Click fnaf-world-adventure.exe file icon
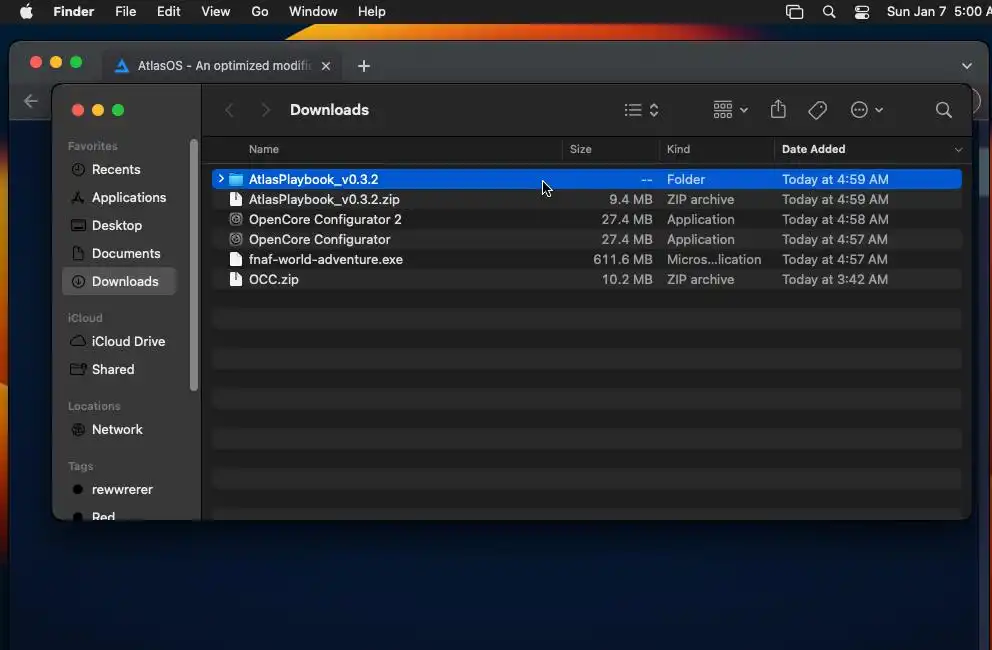Screen dimensions: 992x650 point(236,259)
